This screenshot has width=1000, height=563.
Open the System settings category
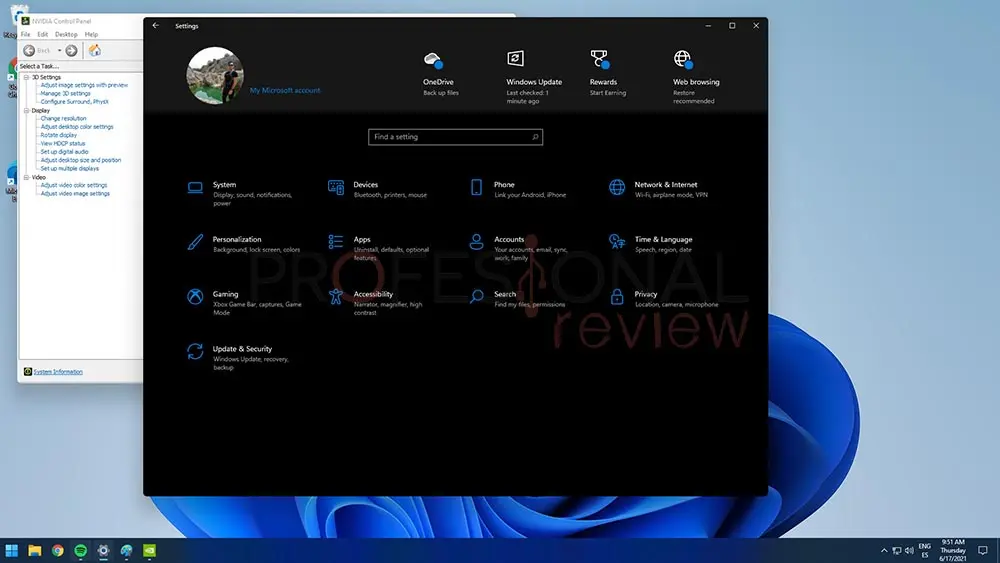[x=241, y=193]
